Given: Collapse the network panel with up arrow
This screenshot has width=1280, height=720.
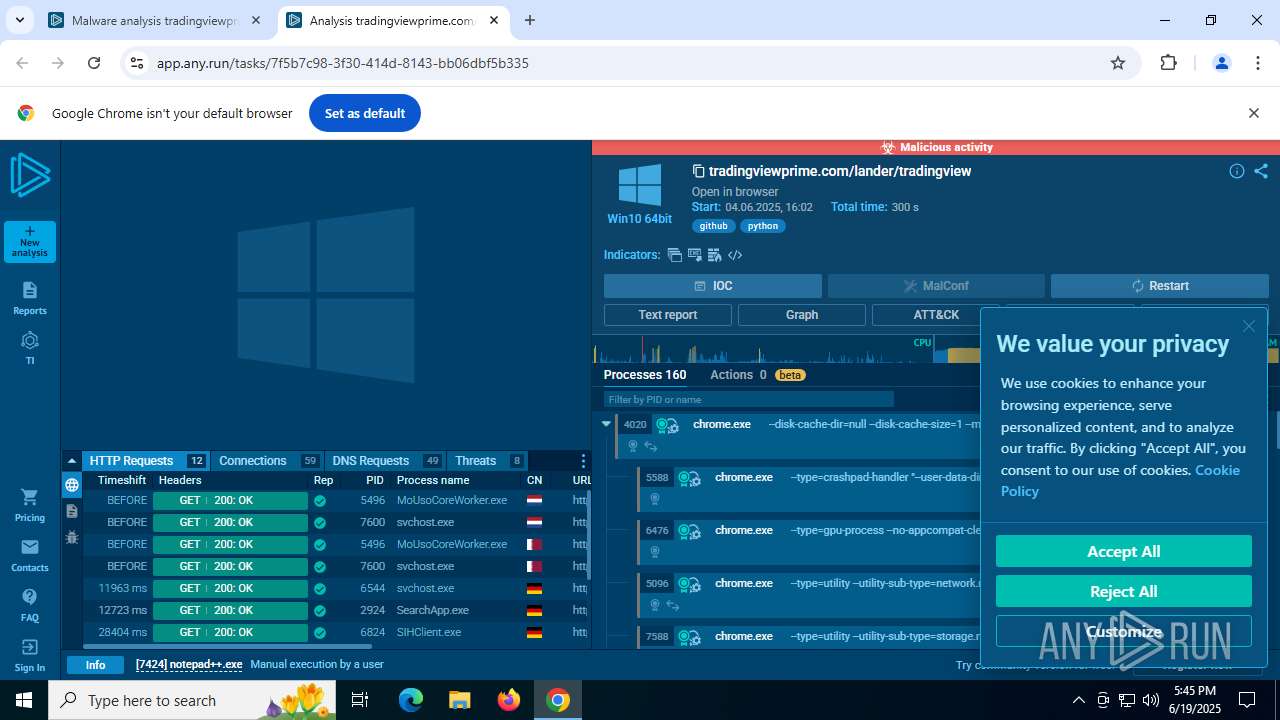Looking at the screenshot, I should (x=72, y=461).
